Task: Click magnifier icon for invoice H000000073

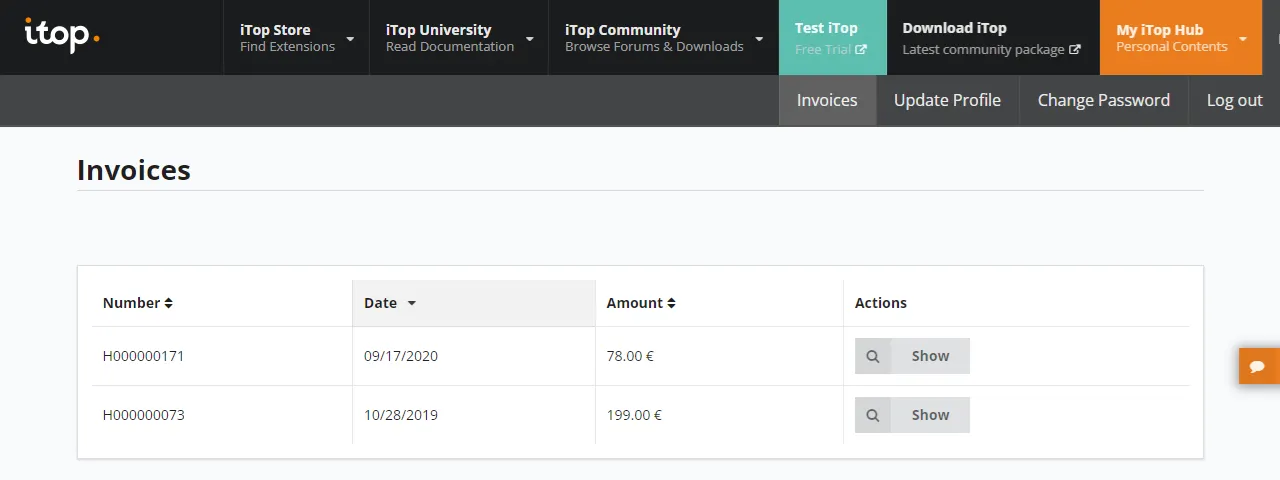Action: click(873, 415)
